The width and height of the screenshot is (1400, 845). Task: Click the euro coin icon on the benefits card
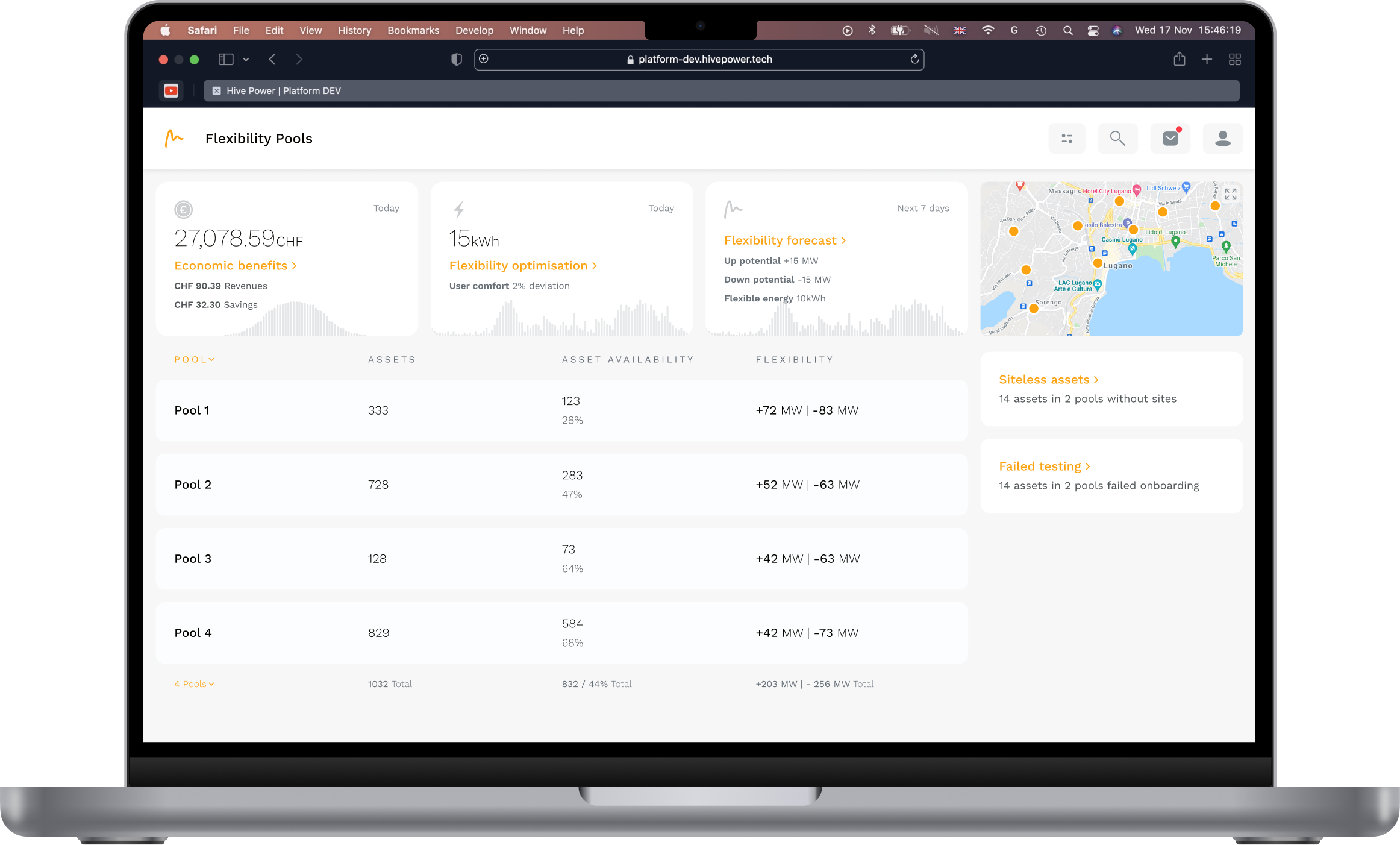(x=183, y=209)
